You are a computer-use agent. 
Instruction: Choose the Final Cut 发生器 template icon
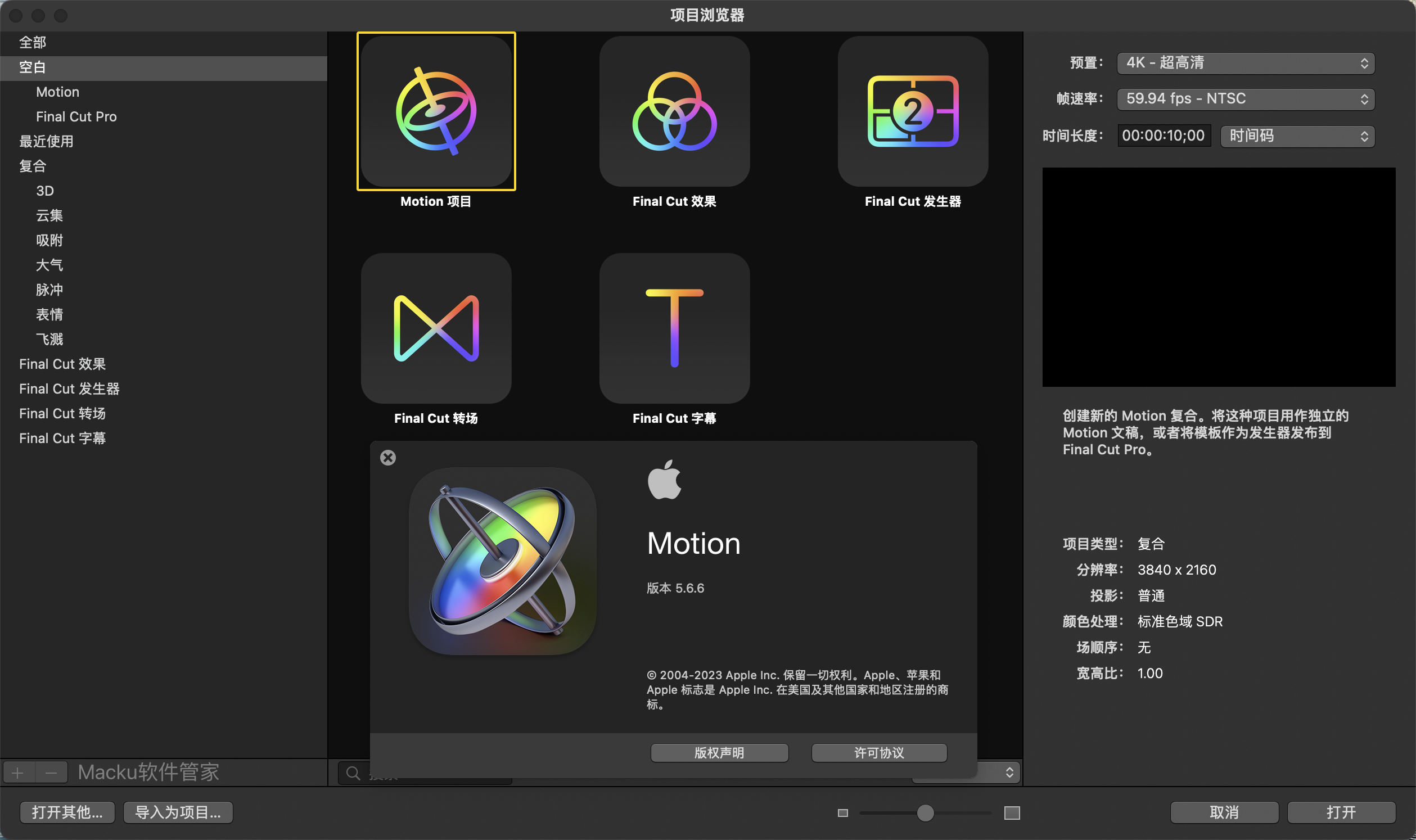pyautogui.click(x=913, y=111)
